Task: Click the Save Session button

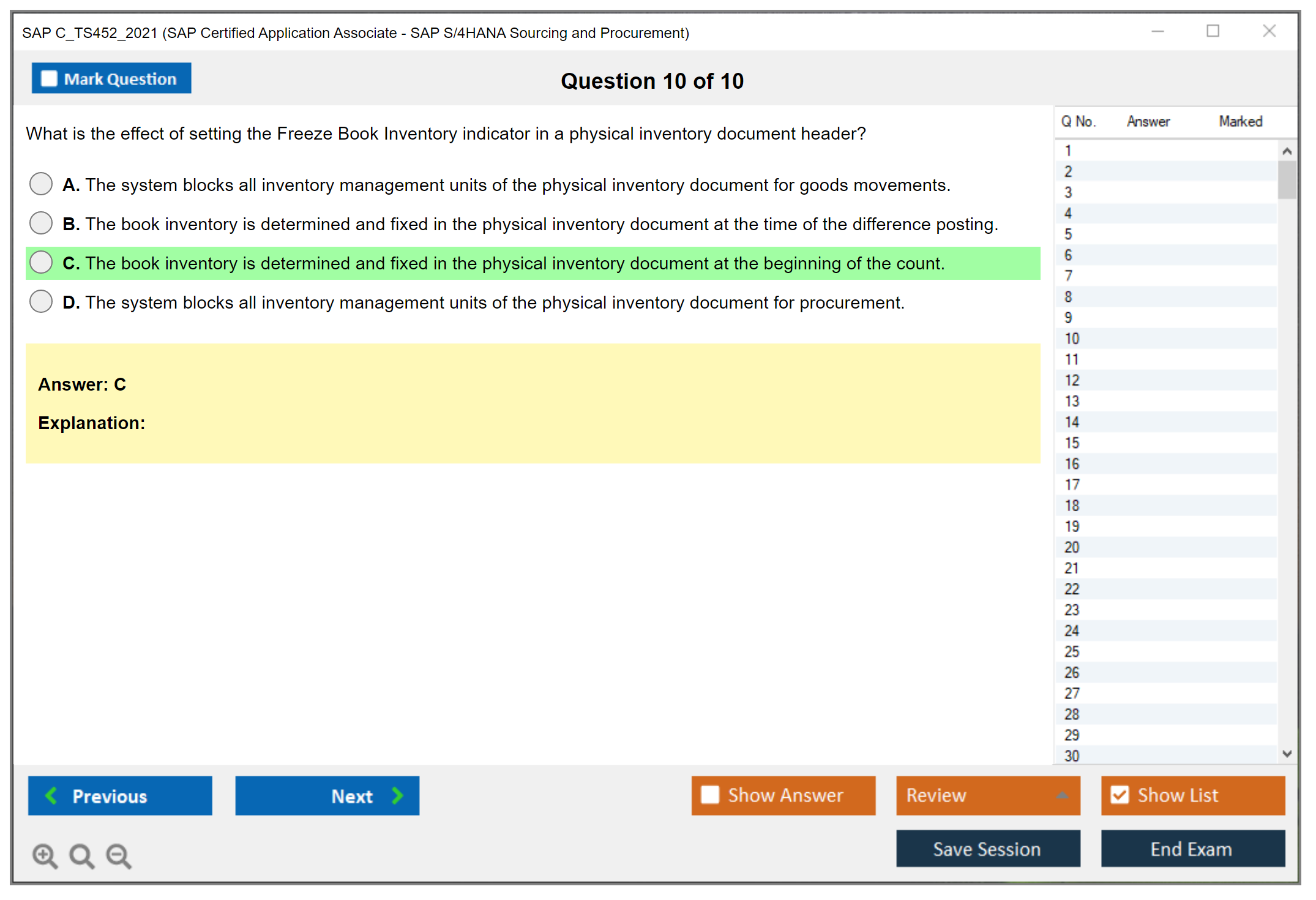Action: (987, 849)
